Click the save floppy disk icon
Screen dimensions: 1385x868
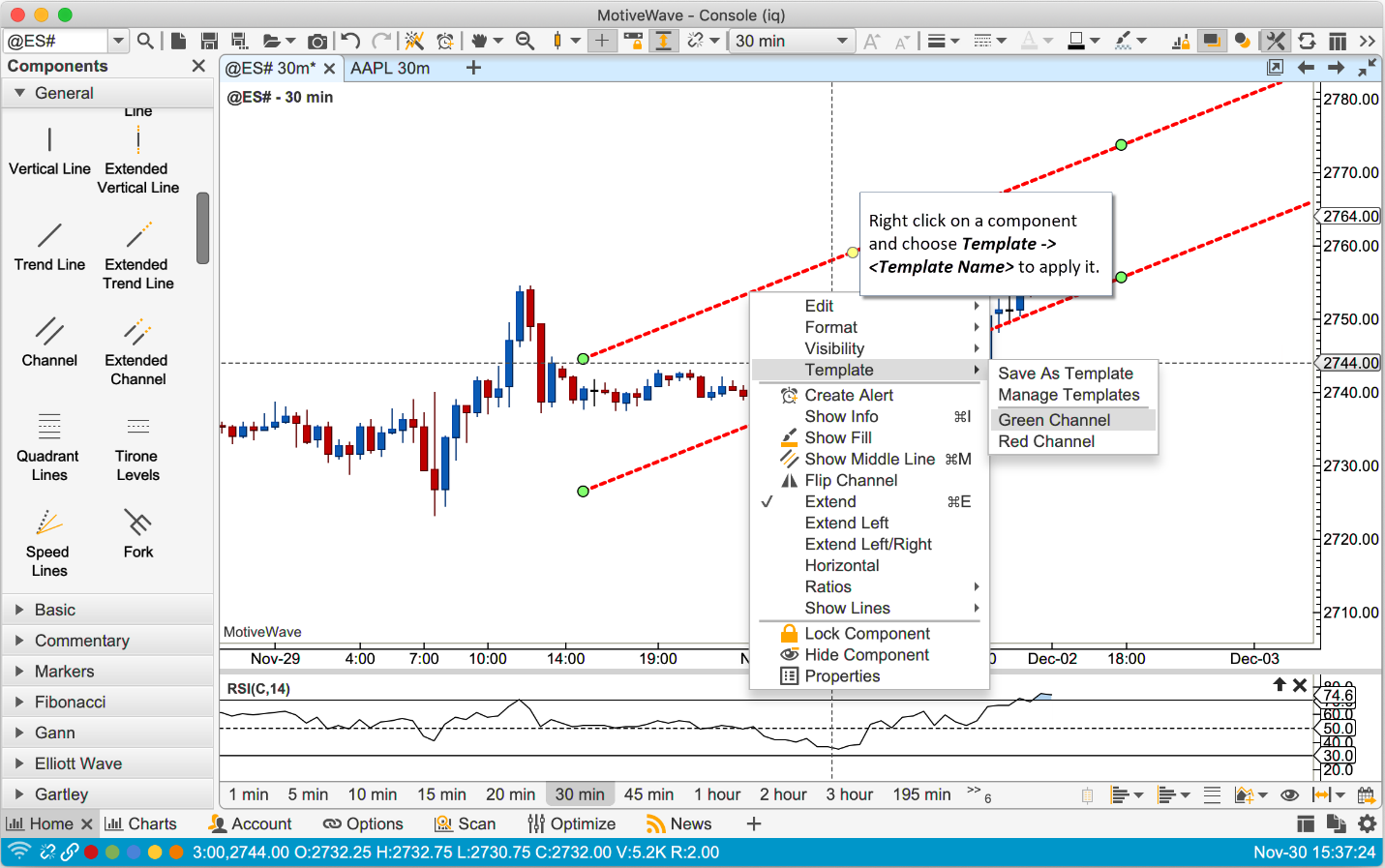point(208,41)
